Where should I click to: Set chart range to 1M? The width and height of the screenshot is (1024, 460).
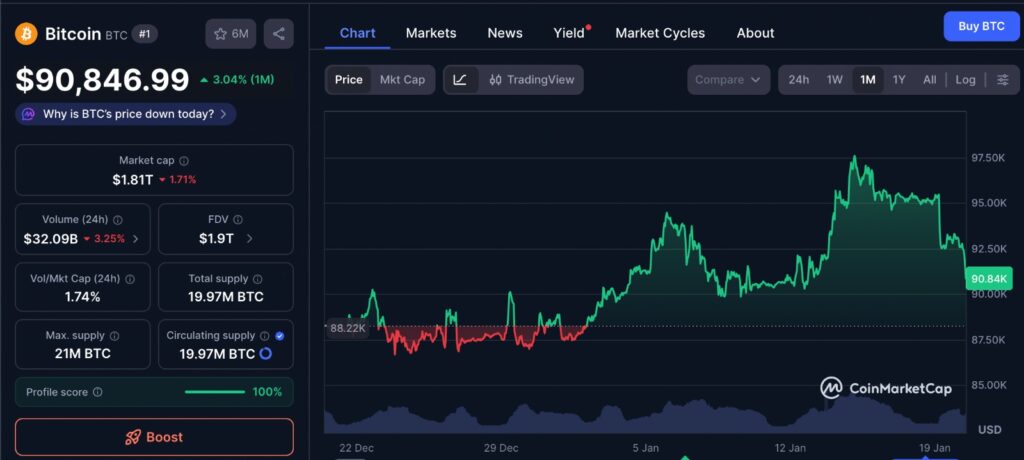click(868, 80)
